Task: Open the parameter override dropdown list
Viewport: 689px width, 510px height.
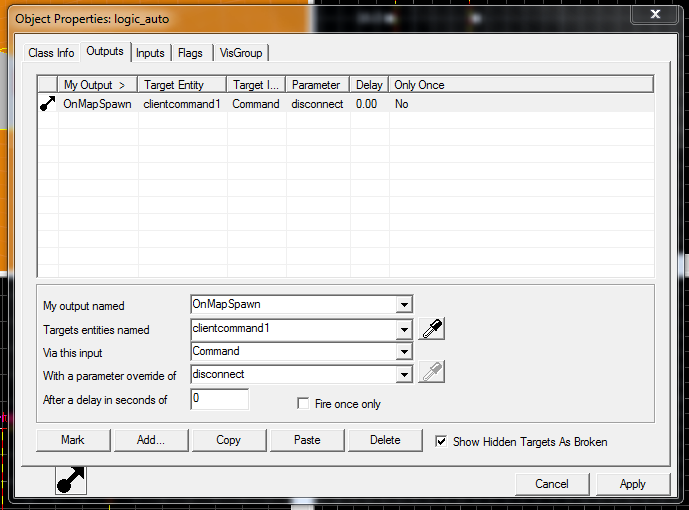Action: pyautogui.click(x=404, y=374)
